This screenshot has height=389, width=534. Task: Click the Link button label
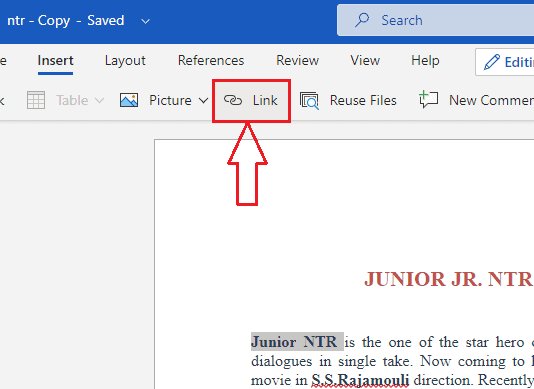click(265, 100)
